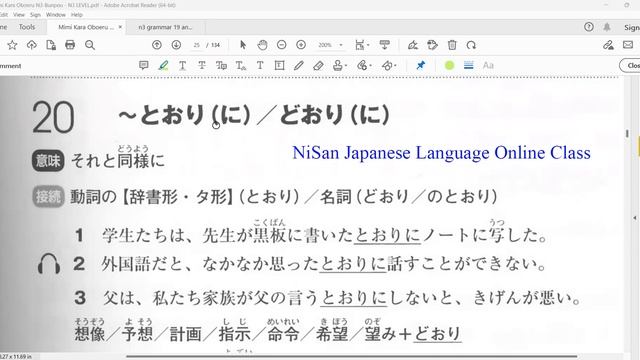Click the upload to cloud icon
This screenshot has height=360, width=640.
[x=31, y=45]
